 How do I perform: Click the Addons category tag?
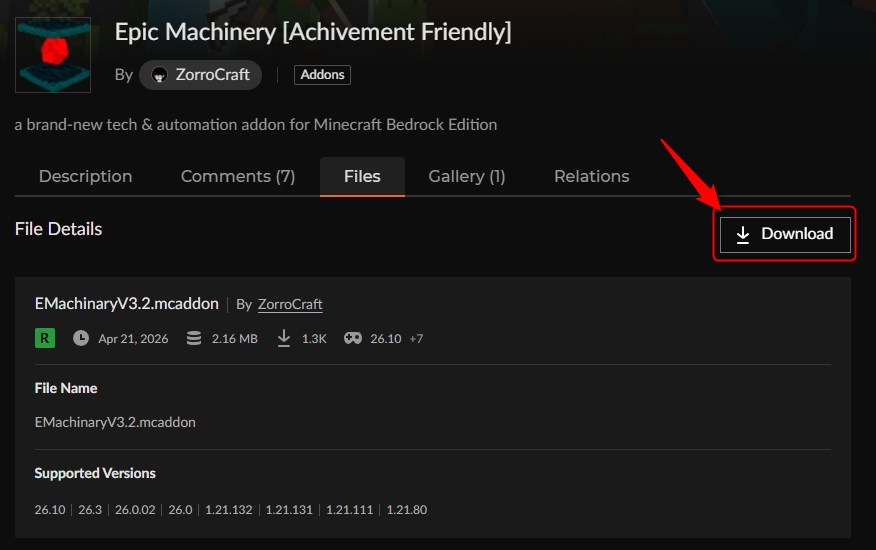pos(322,75)
